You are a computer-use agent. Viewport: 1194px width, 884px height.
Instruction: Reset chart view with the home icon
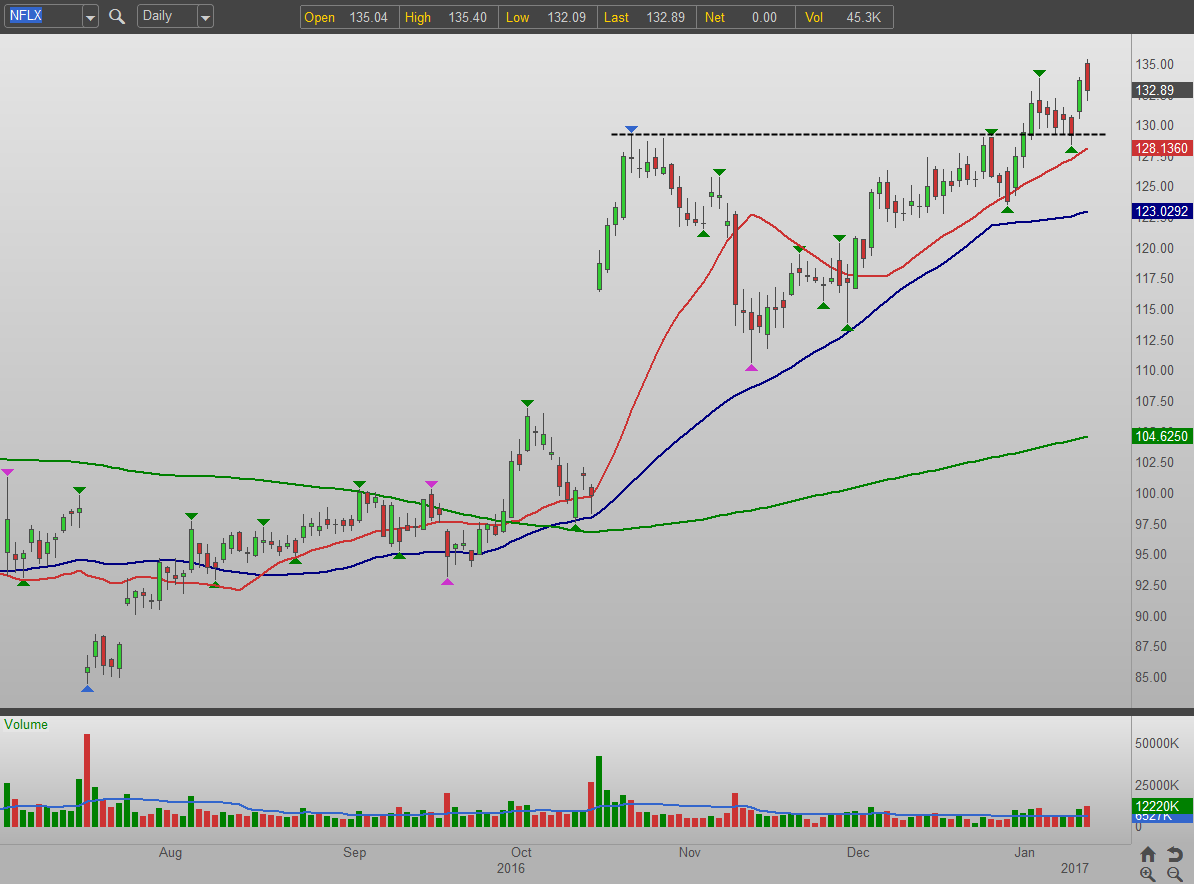pos(1148,854)
